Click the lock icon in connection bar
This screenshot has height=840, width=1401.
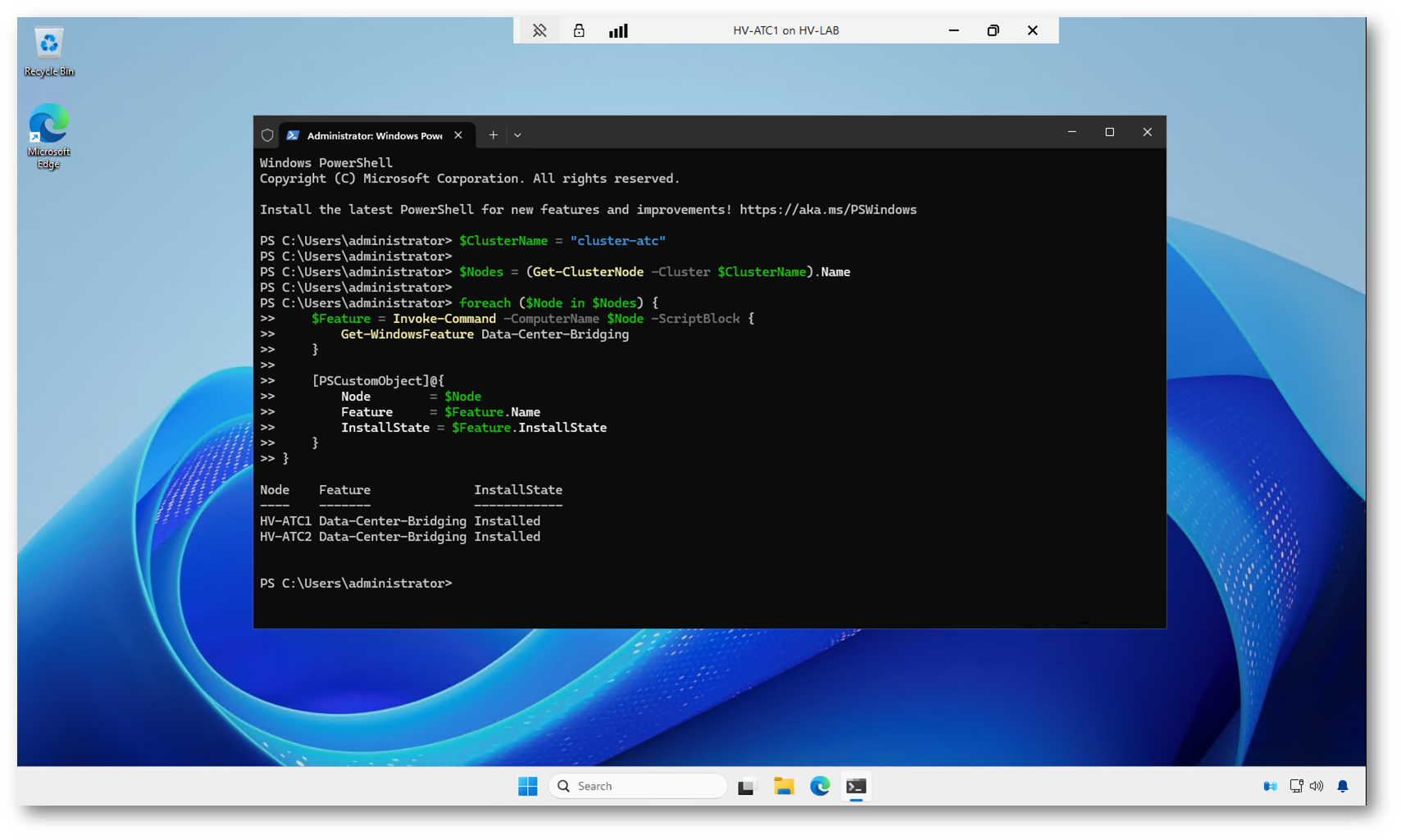pyautogui.click(x=579, y=30)
